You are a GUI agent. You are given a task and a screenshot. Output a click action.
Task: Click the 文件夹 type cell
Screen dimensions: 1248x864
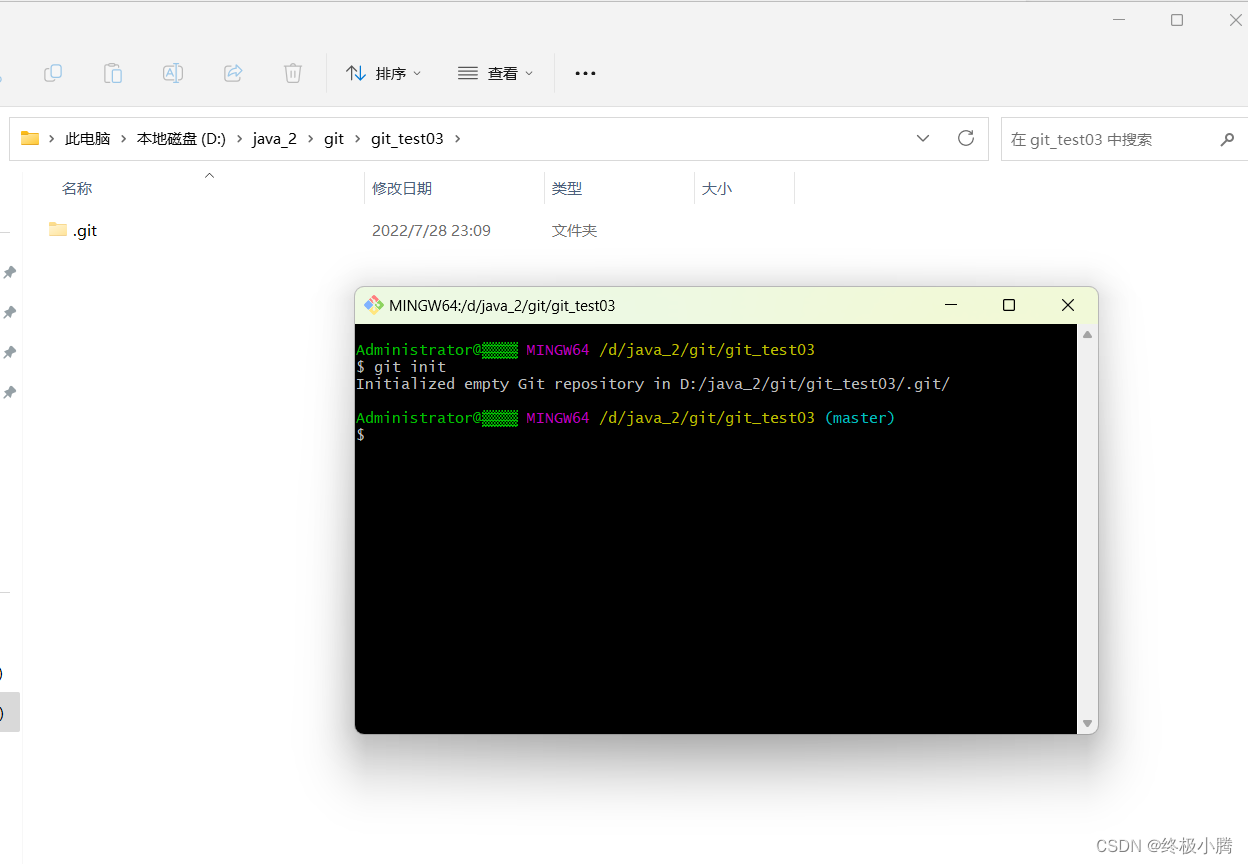click(x=574, y=230)
